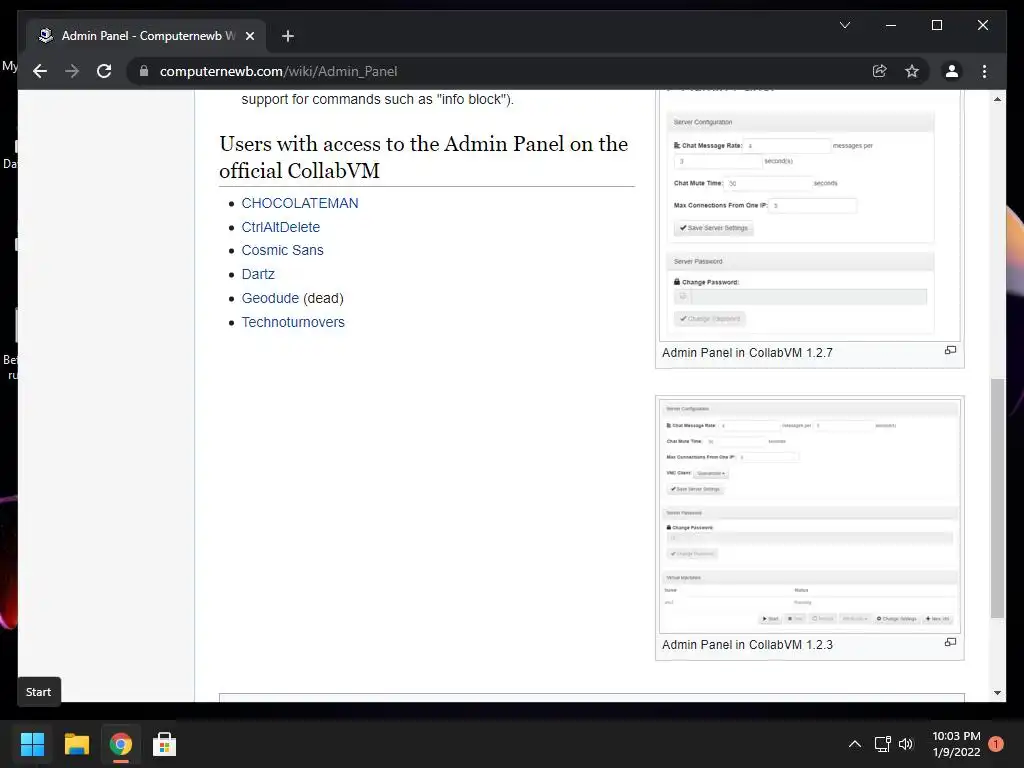Open Admin Panel 1.2.3 screenshot image
This screenshot has width=1024, height=768.
tap(810, 516)
